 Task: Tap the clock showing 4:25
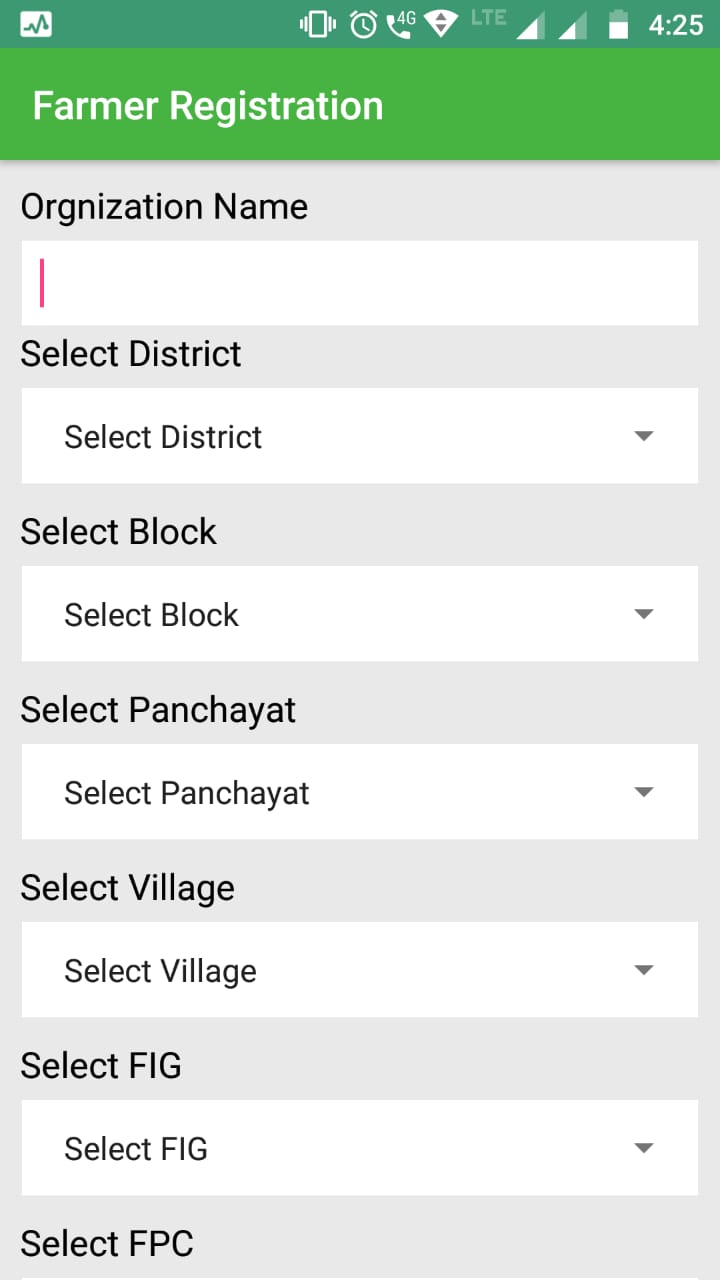676,24
